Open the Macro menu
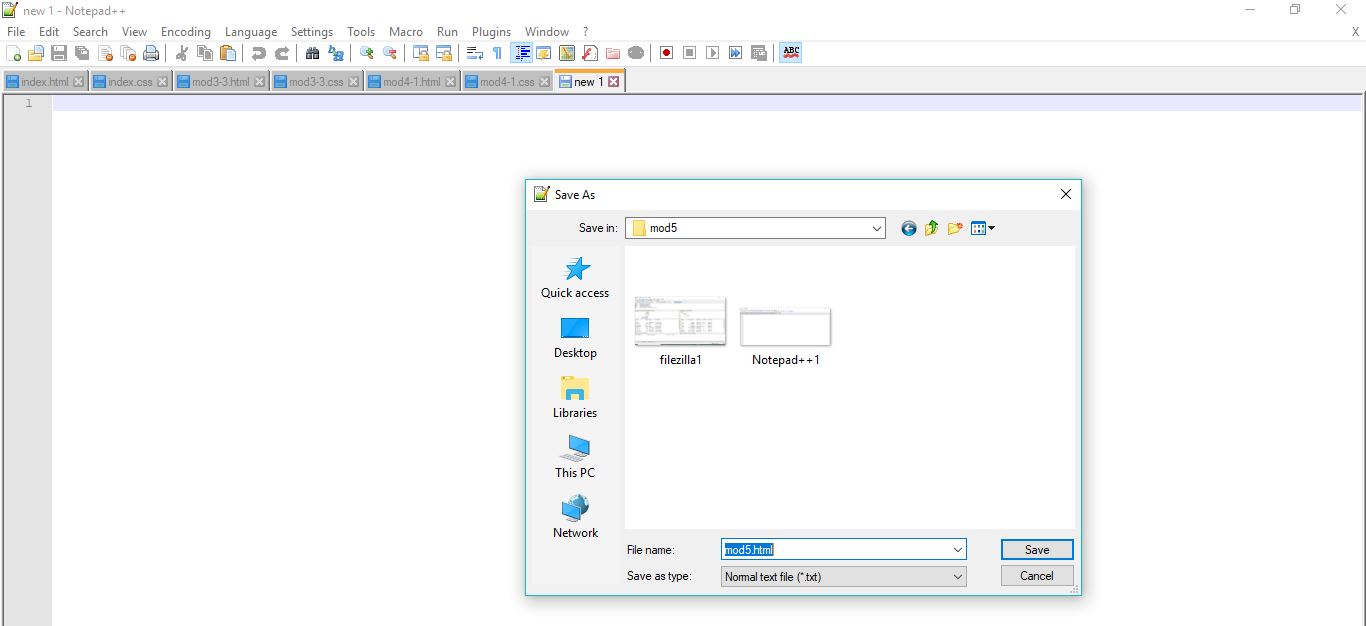The width and height of the screenshot is (1366, 626). 406,32
